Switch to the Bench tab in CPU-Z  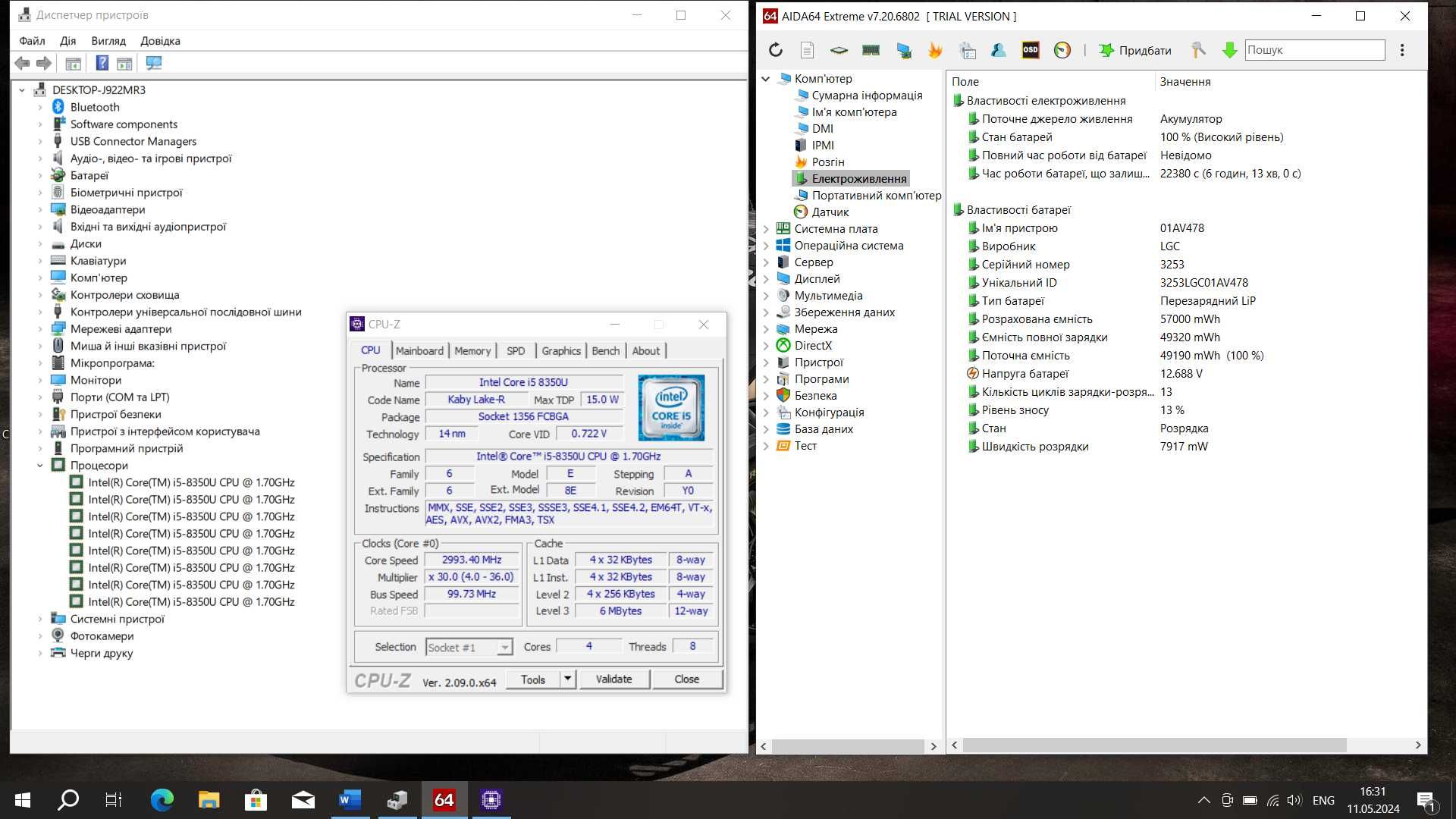click(x=606, y=350)
